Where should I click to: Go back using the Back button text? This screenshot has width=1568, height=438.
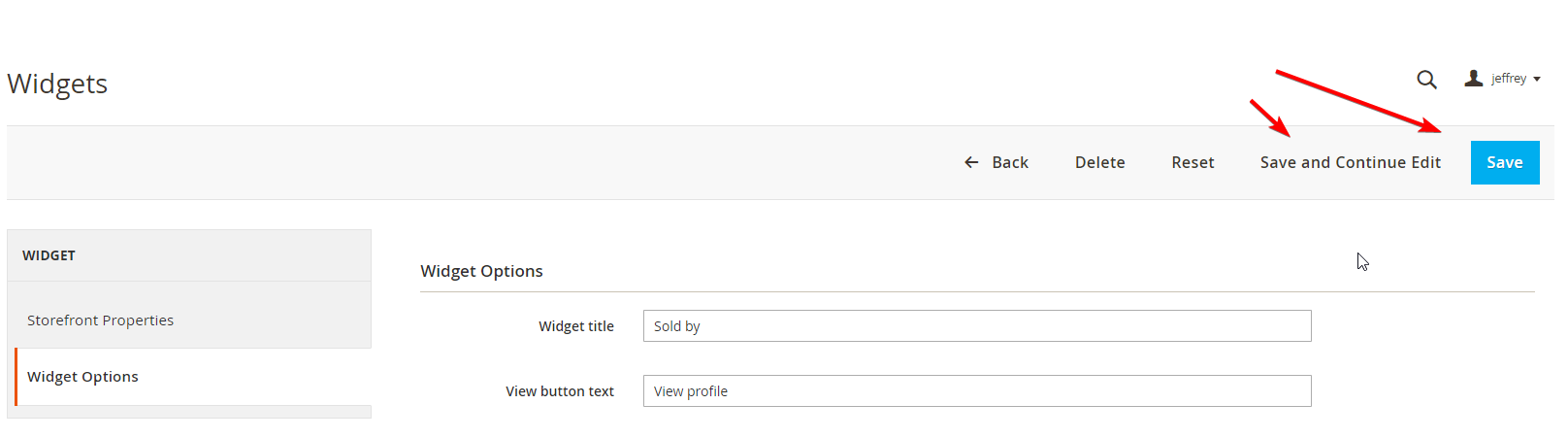[x=1010, y=162]
